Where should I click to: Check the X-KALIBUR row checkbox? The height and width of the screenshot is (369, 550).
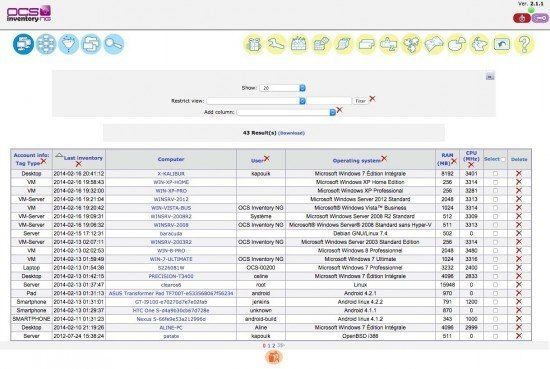[x=495, y=174]
